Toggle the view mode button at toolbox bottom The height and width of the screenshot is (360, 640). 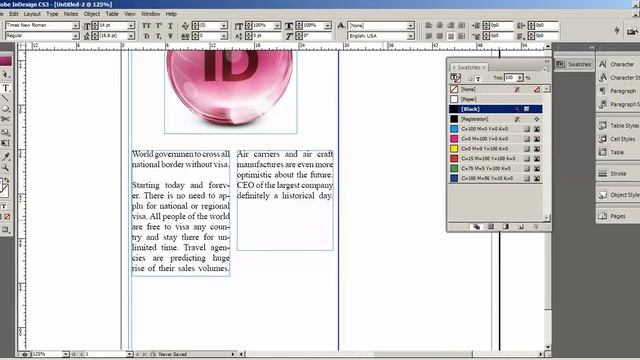[x=5, y=230]
